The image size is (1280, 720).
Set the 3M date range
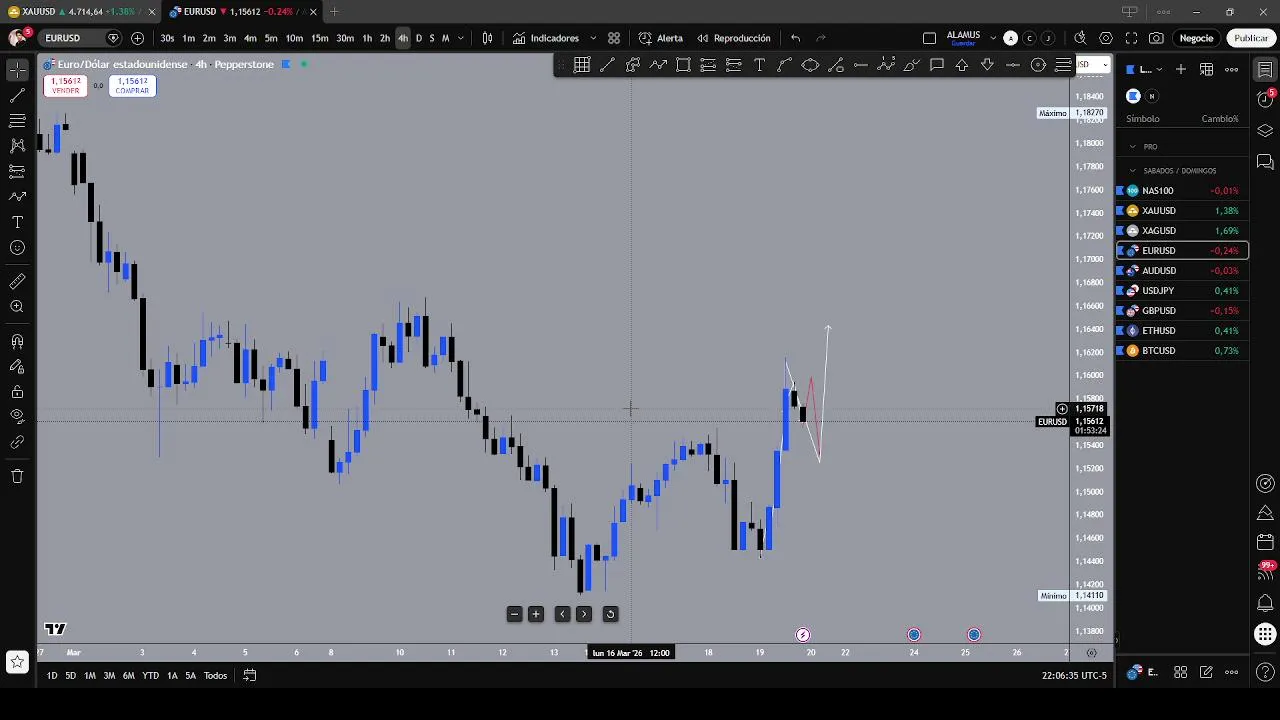(x=109, y=675)
